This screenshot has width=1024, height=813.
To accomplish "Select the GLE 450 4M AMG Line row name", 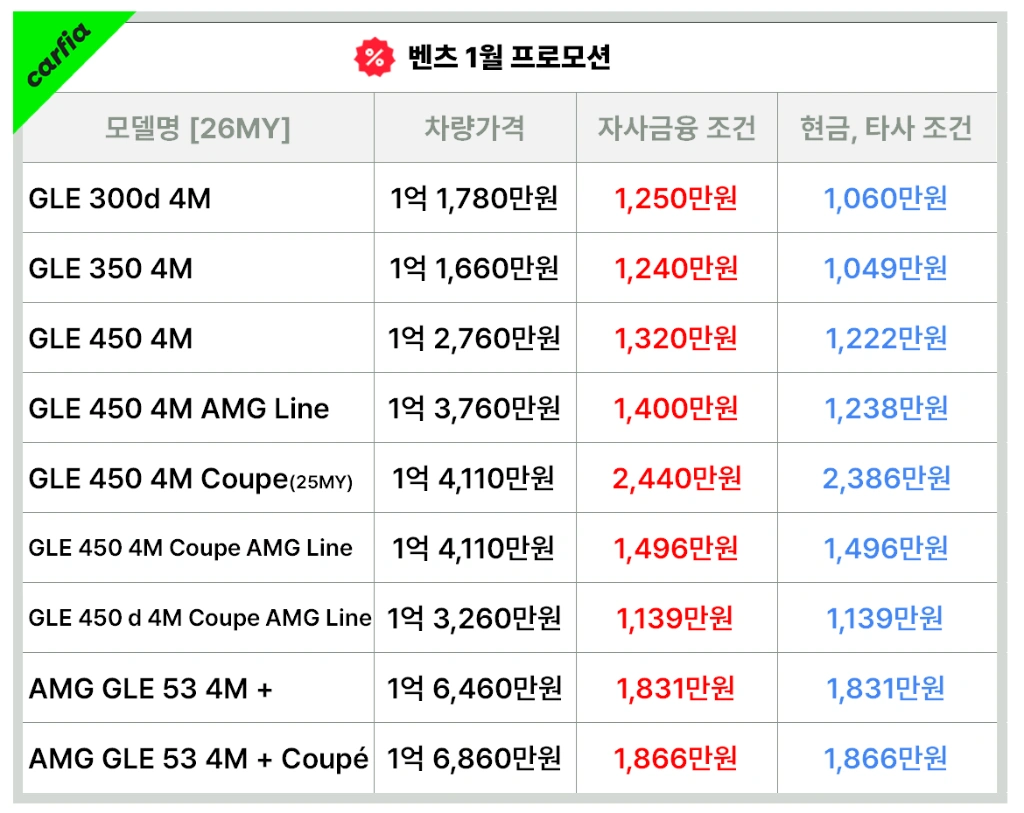I will (179, 409).
